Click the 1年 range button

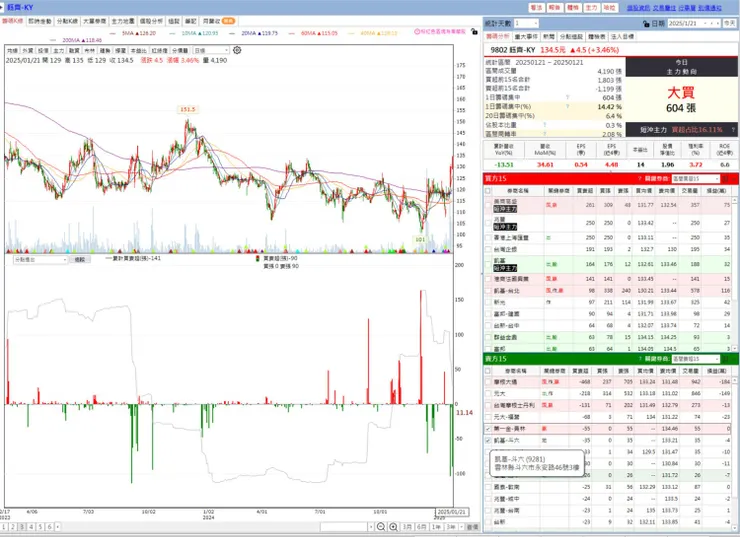(436, 527)
